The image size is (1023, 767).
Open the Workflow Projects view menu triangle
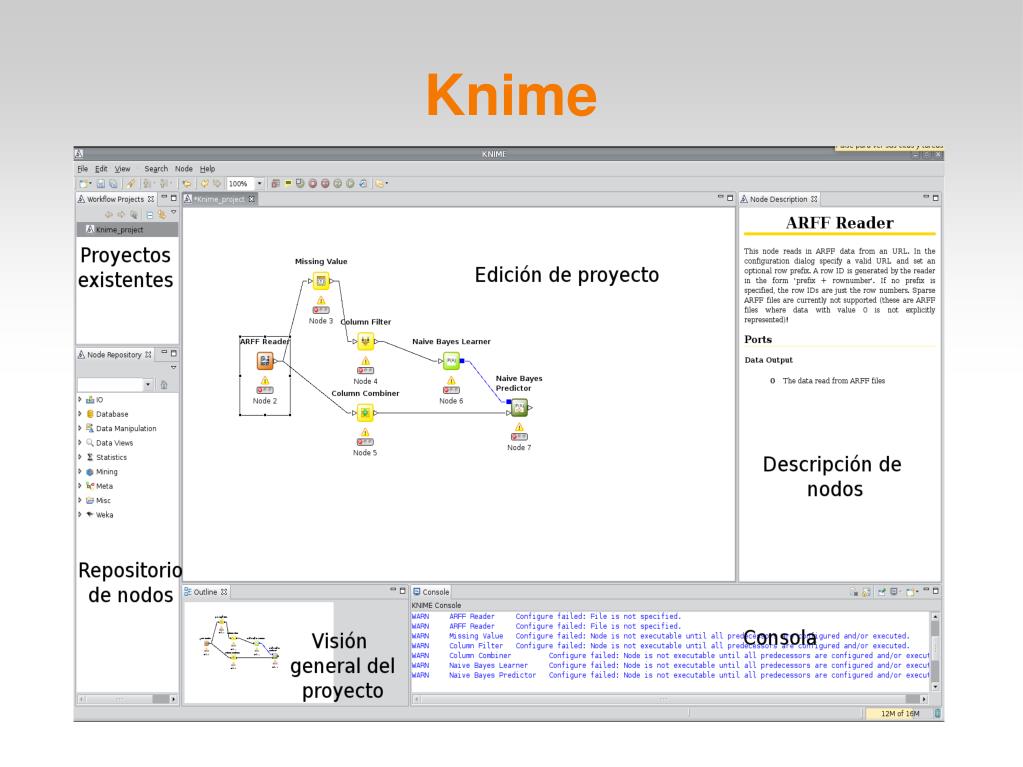[x=174, y=212]
